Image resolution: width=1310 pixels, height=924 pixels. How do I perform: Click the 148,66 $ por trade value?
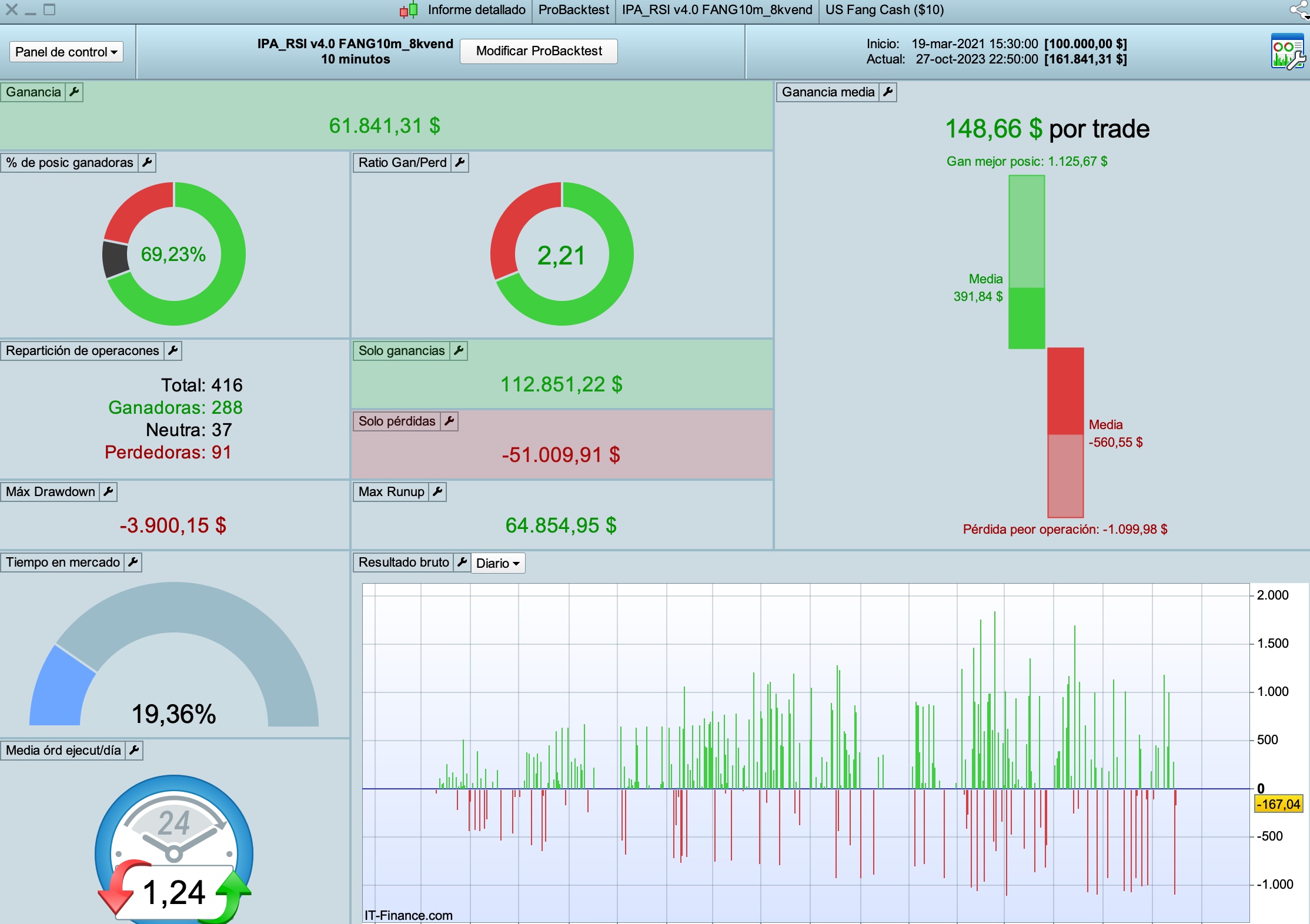coord(1047,129)
